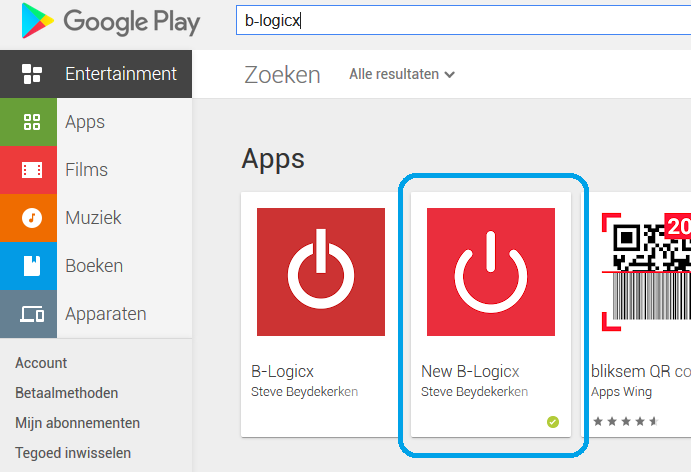
Task: Click the search field containing b-logicx
Action: point(464,20)
